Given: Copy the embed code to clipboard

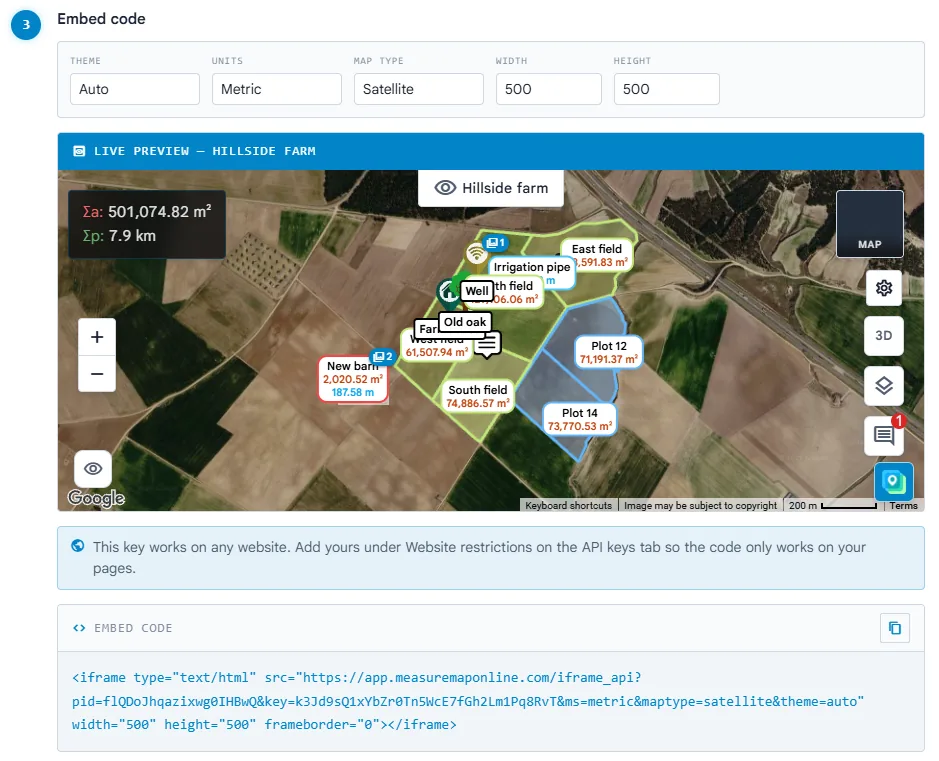Looking at the screenshot, I should [894, 628].
